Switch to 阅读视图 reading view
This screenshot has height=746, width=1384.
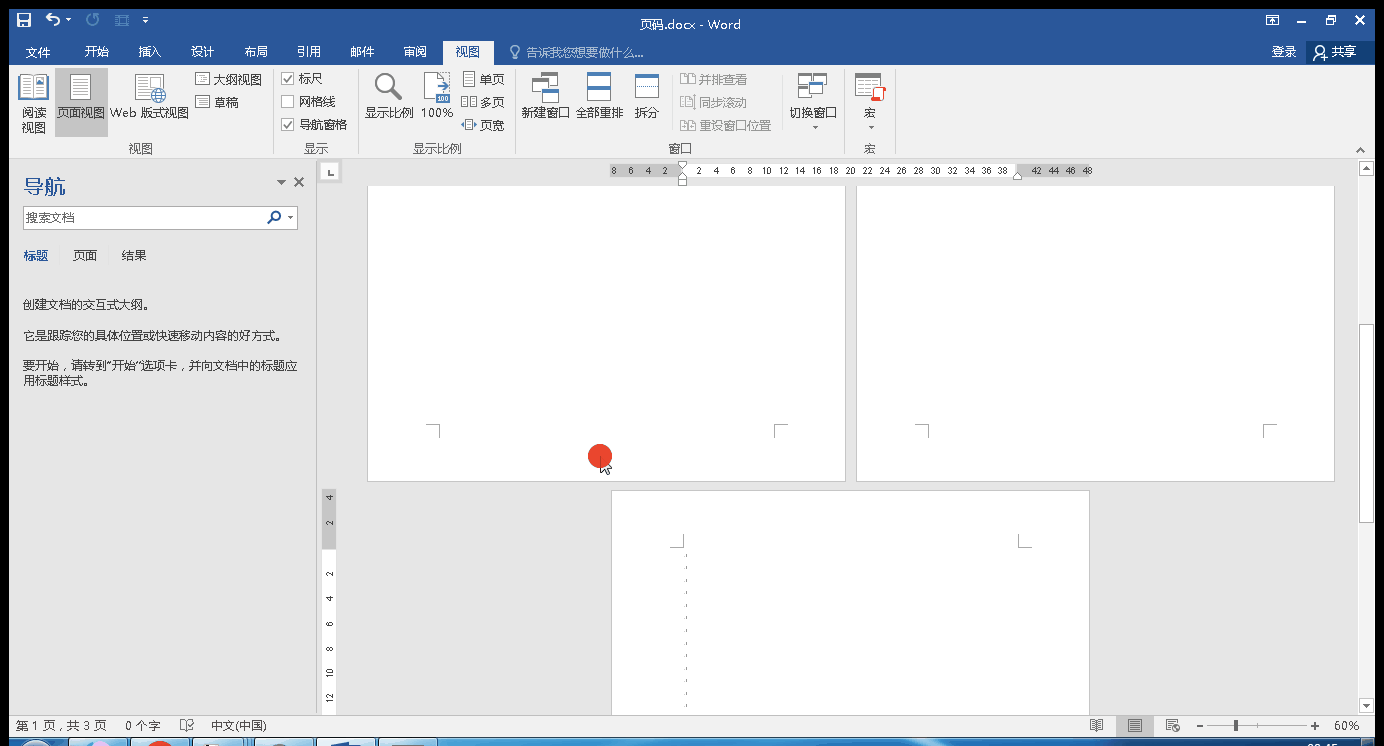34,104
